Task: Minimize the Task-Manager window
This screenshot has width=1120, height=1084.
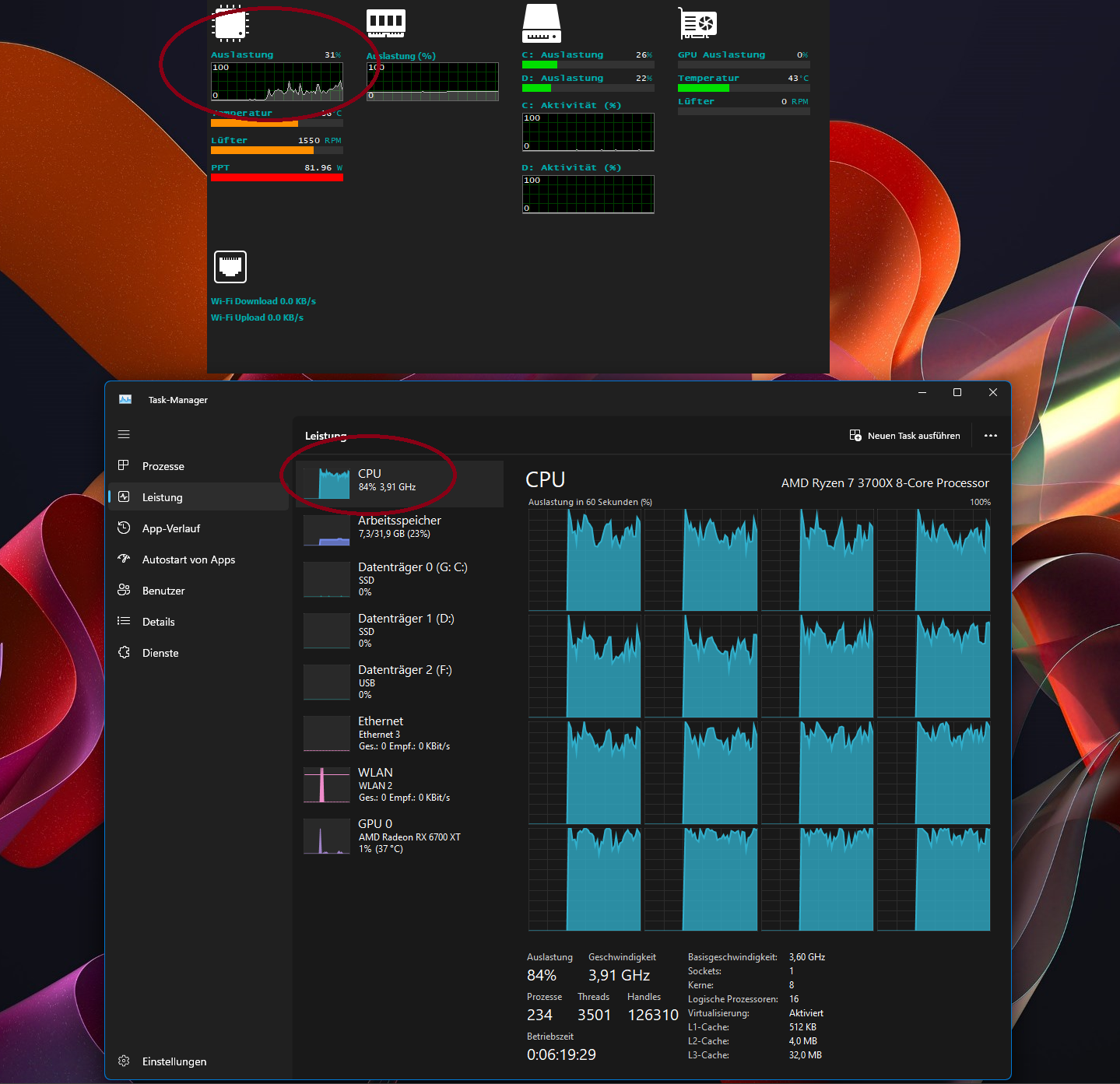Action: click(x=922, y=392)
